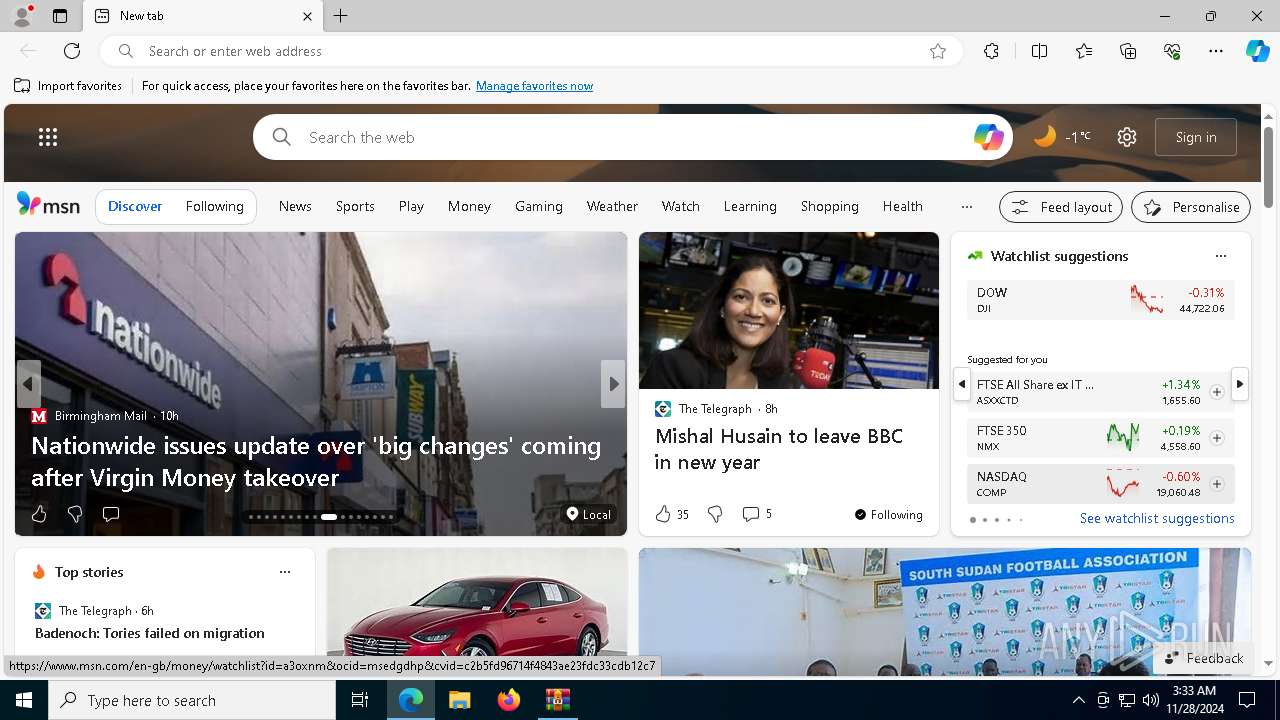1280x720 pixels.
Task: Open Local tag on Nationwide story
Action: pos(588,514)
